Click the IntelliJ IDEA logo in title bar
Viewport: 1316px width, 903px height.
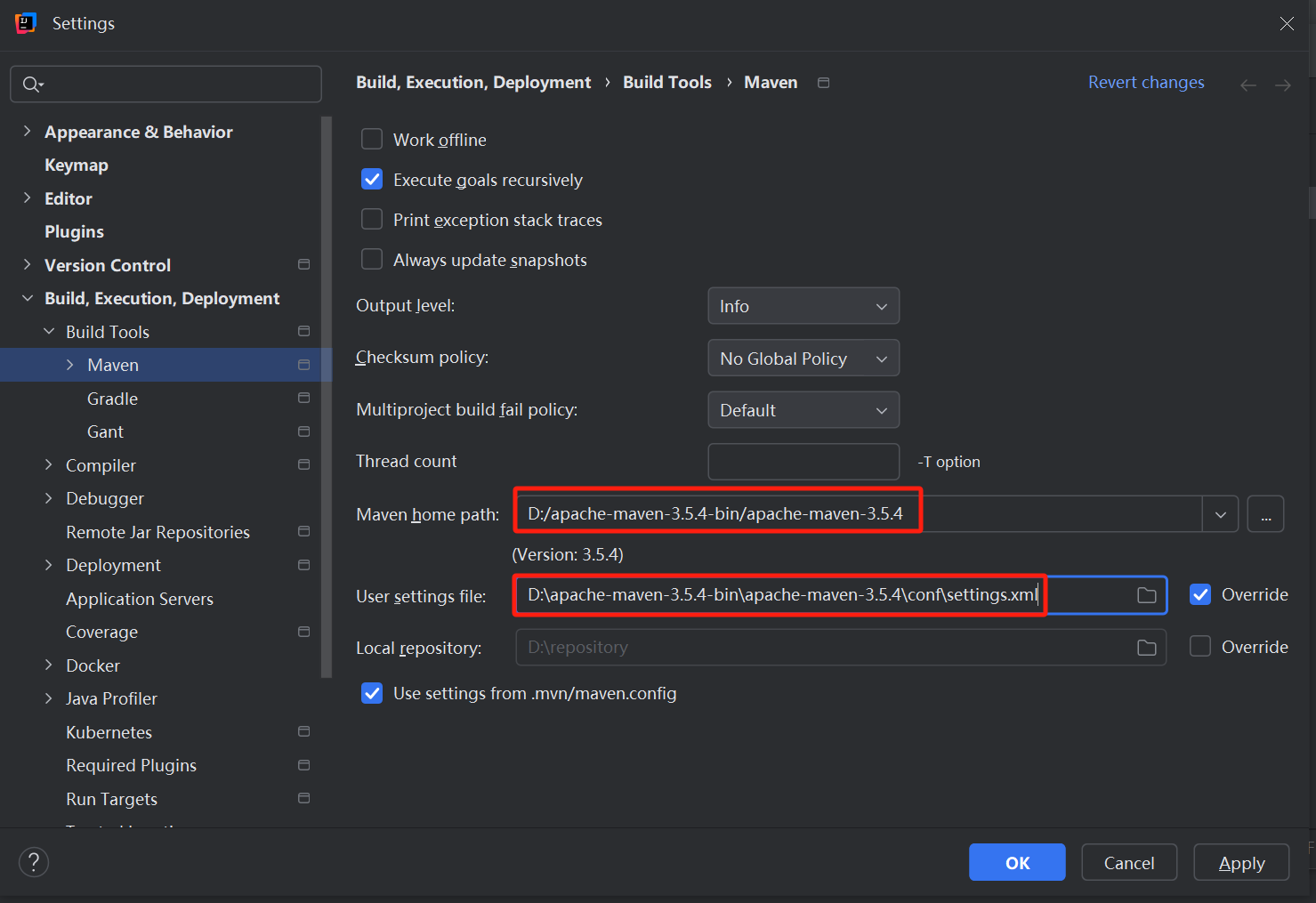26,23
